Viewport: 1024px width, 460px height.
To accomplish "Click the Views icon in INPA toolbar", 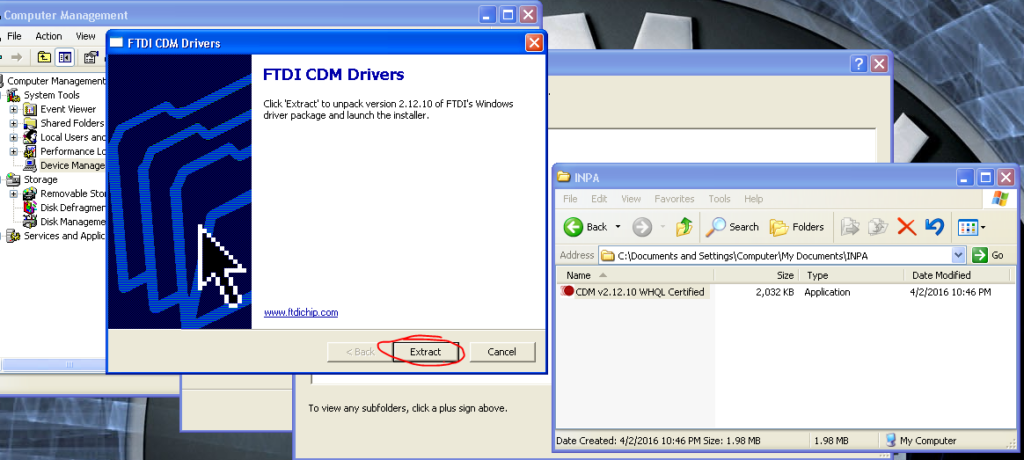I will tap(967, 227).
